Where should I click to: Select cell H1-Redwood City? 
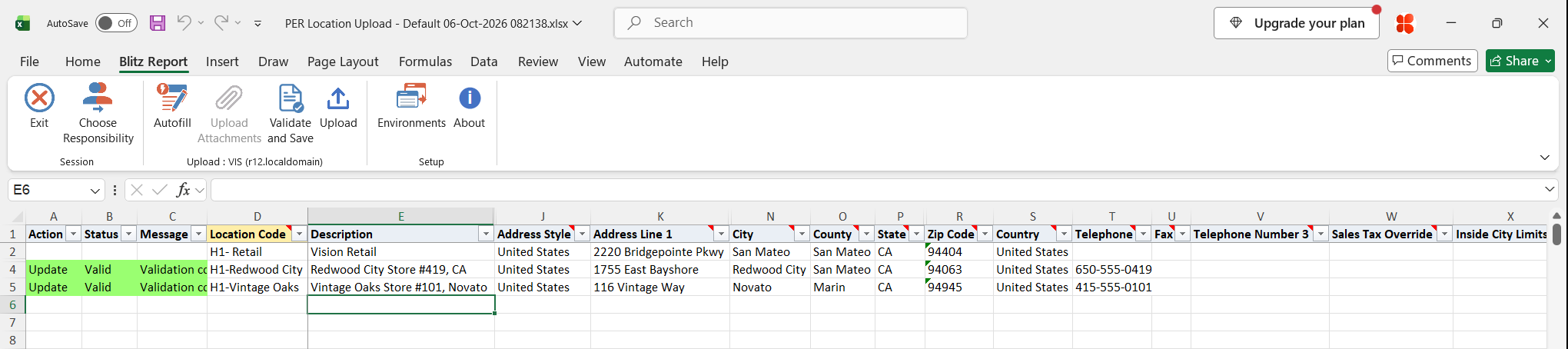click(257, 270)
